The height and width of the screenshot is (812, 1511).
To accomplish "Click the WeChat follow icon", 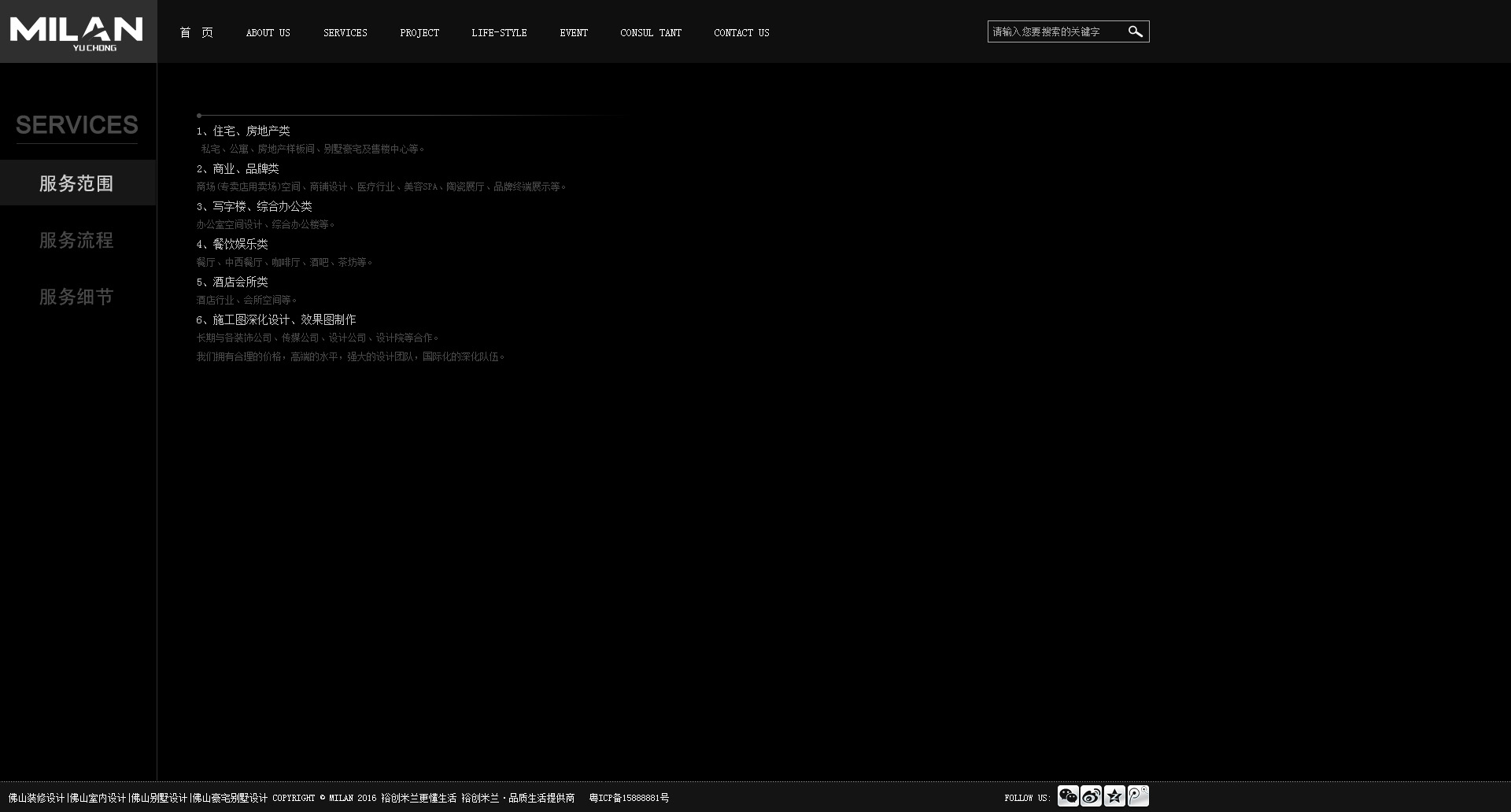I will 1068,796.
